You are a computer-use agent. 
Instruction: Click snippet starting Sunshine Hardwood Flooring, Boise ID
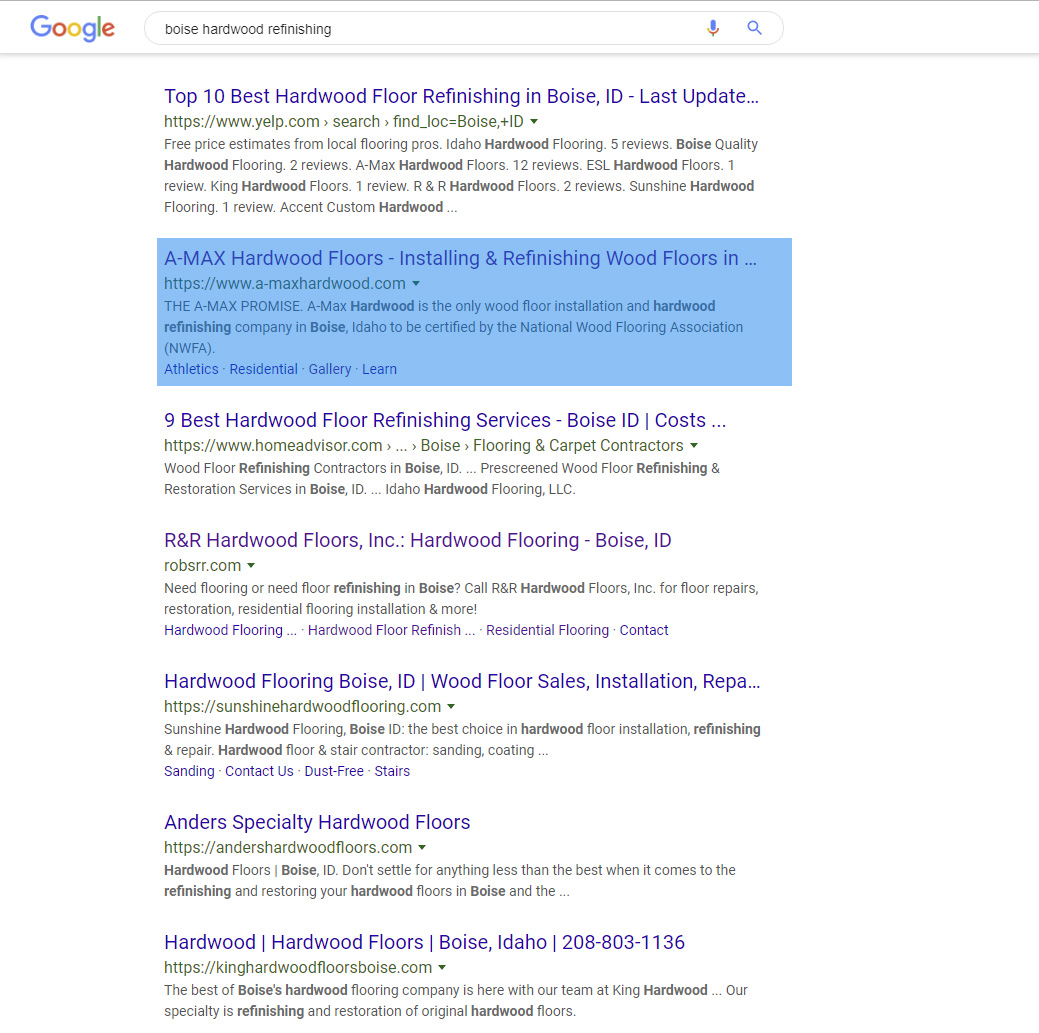click(463, 739)
